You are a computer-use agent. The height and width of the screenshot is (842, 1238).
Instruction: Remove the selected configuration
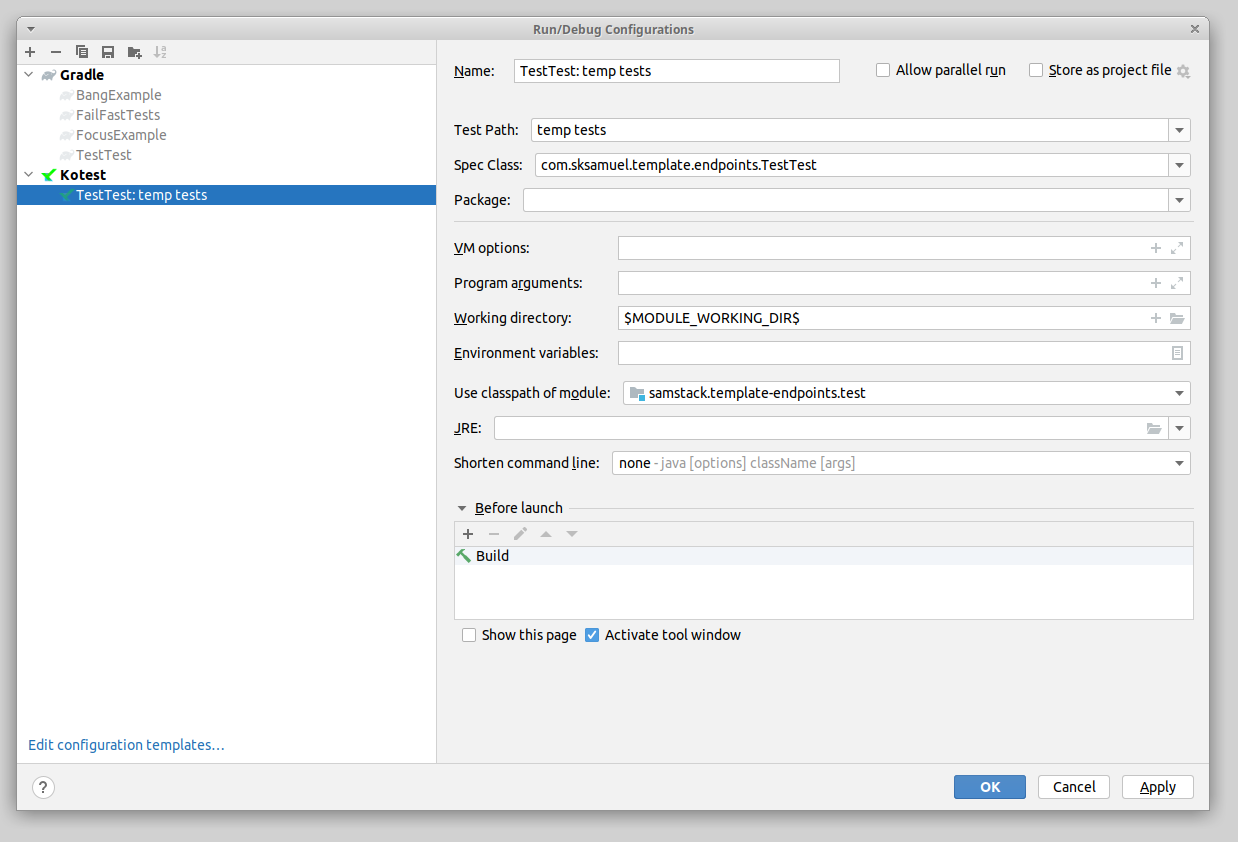[55, 52]
